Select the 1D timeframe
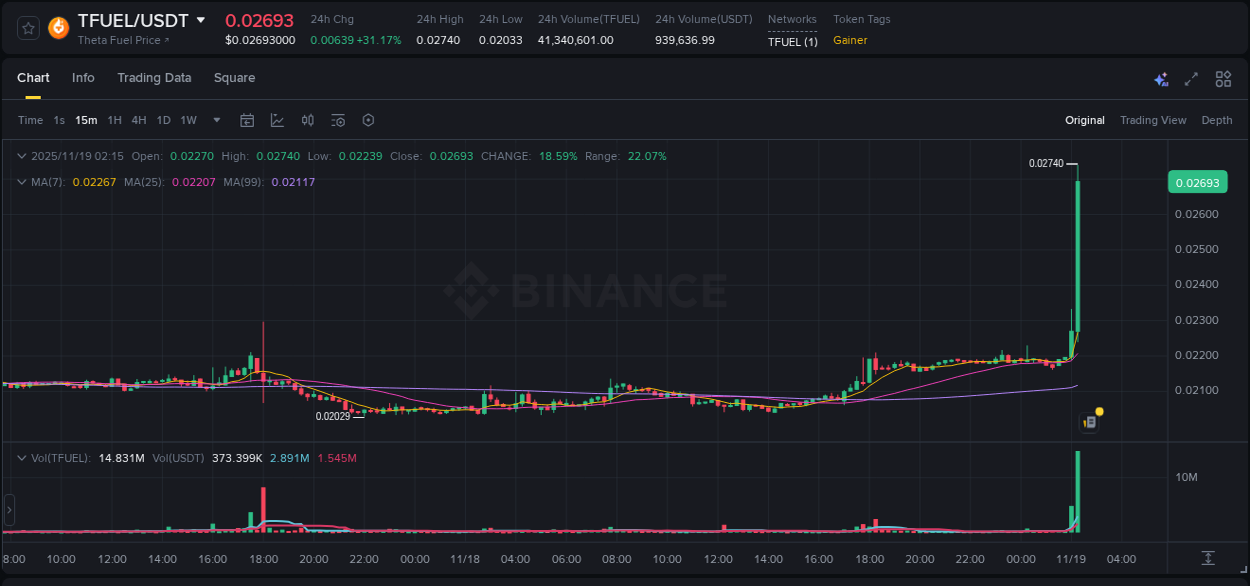Viewport: 1250px width, 586px height. point(163,120)
